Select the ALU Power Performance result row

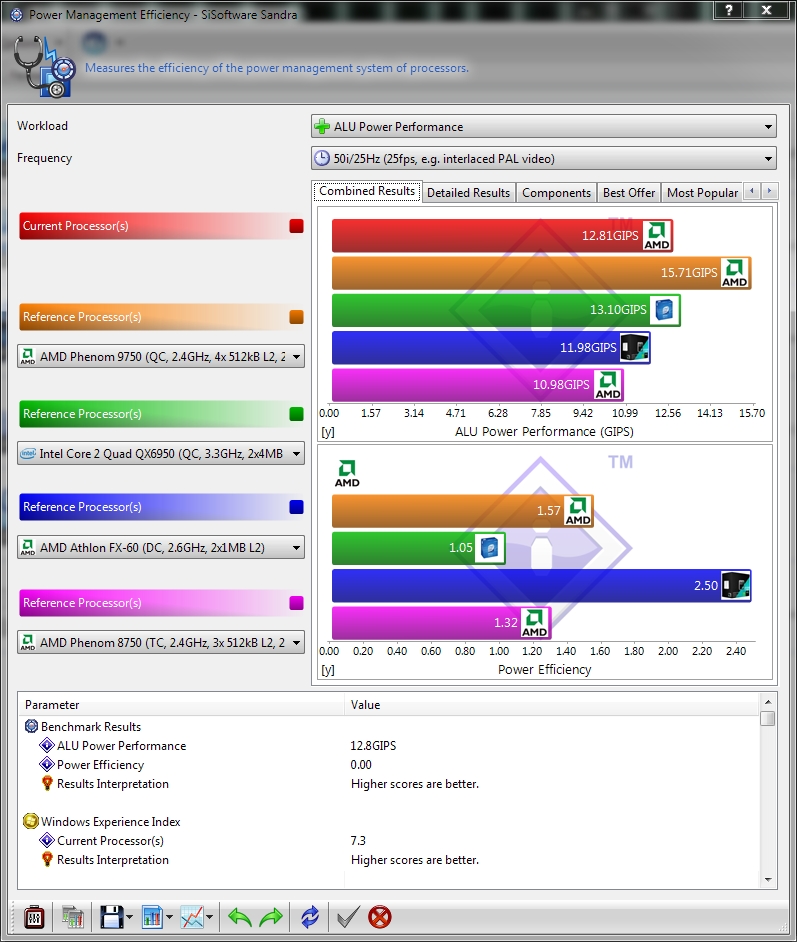pyautogui.click(x=389, y=746)
